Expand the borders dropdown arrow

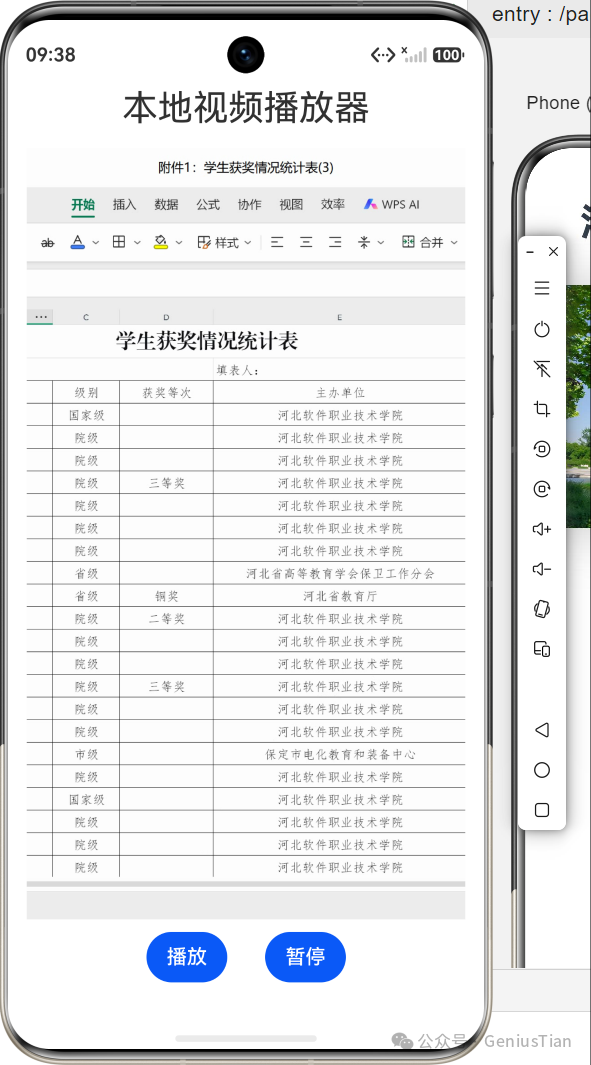(x=137, y=242)
